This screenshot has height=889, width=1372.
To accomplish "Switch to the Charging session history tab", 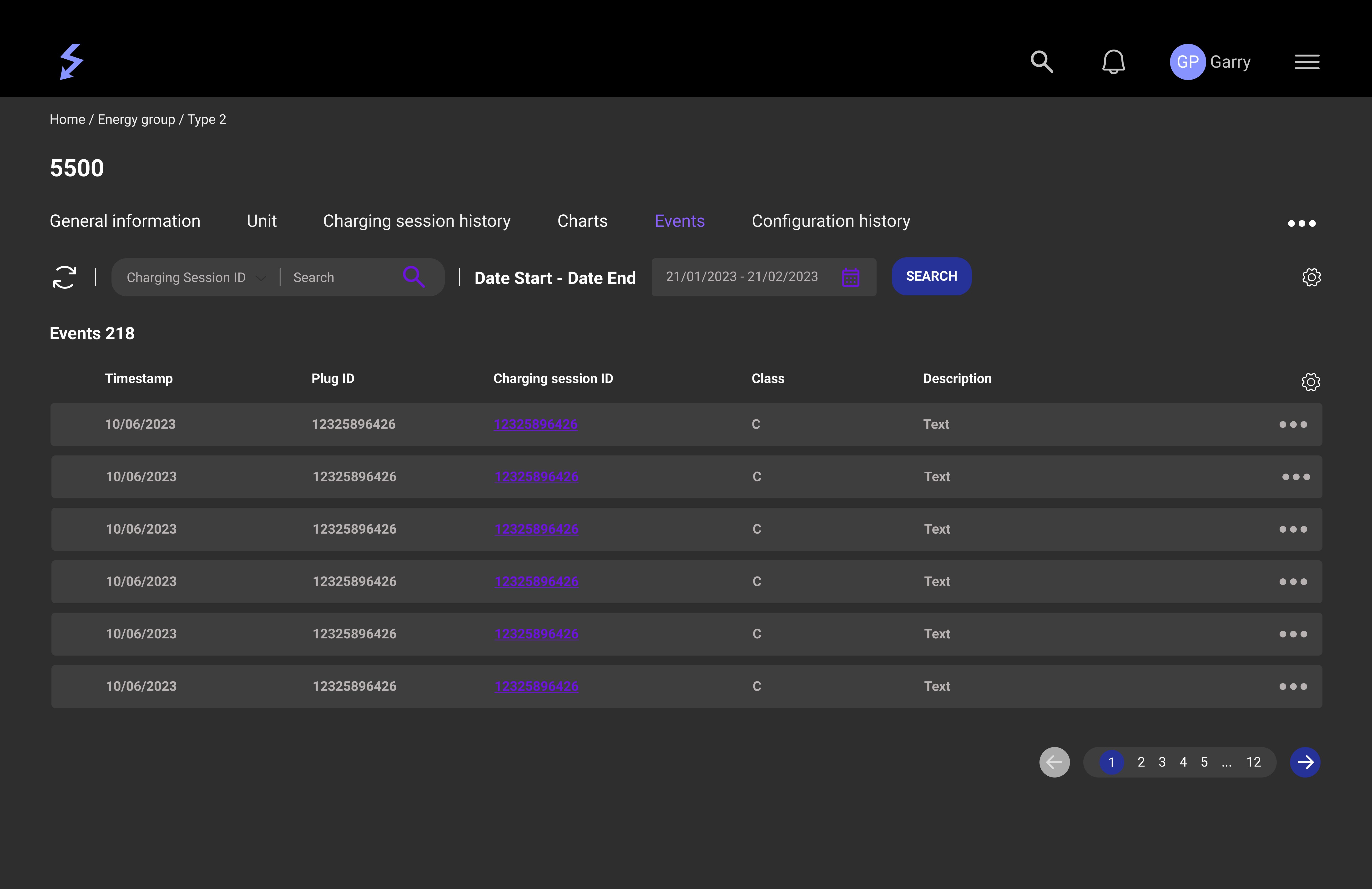I will (417, 221).
